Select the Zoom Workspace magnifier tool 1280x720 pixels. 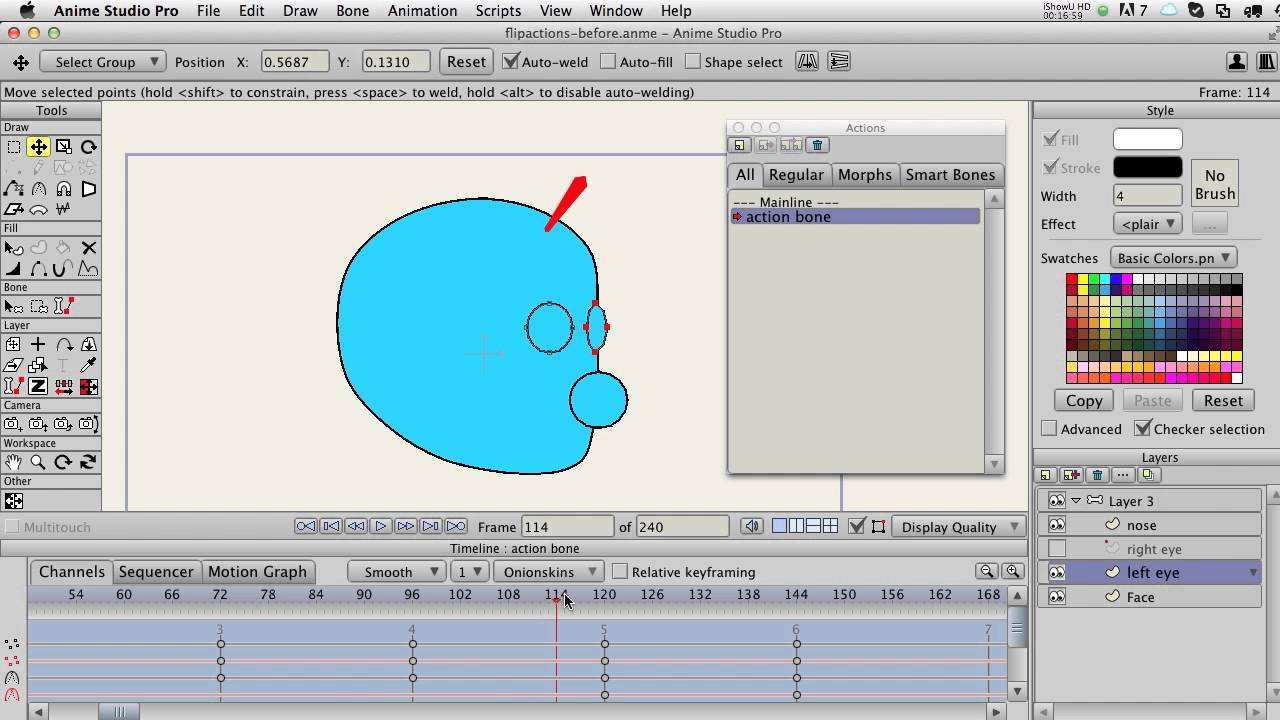(x=38, y=463)
